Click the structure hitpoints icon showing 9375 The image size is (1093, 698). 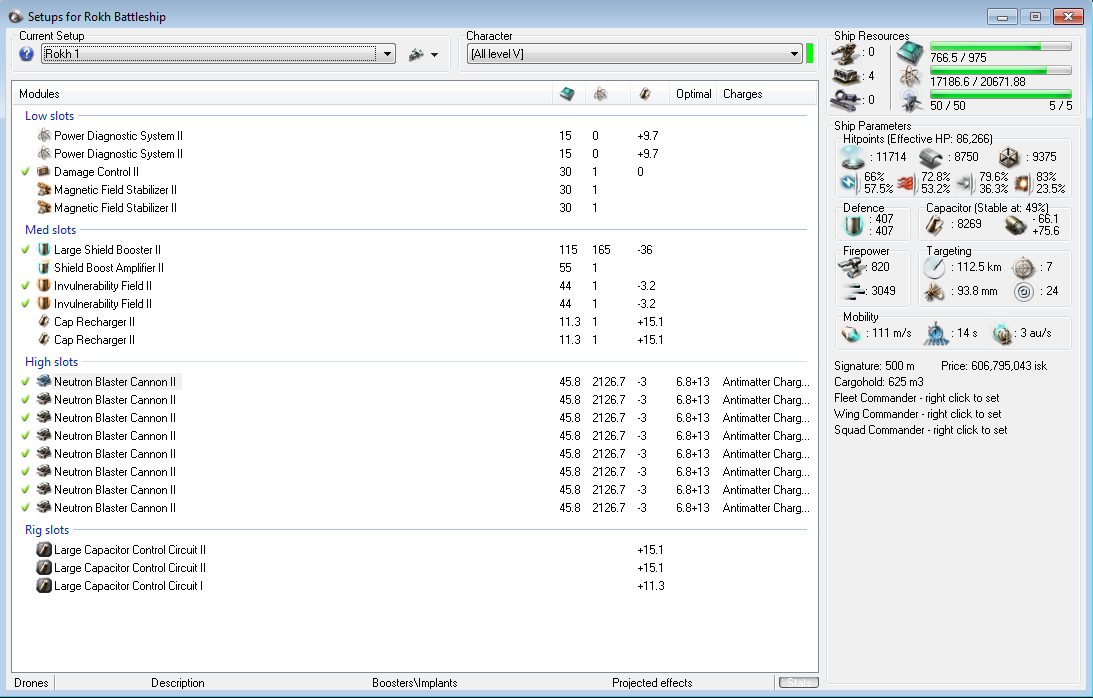(x=1009, y=157)
